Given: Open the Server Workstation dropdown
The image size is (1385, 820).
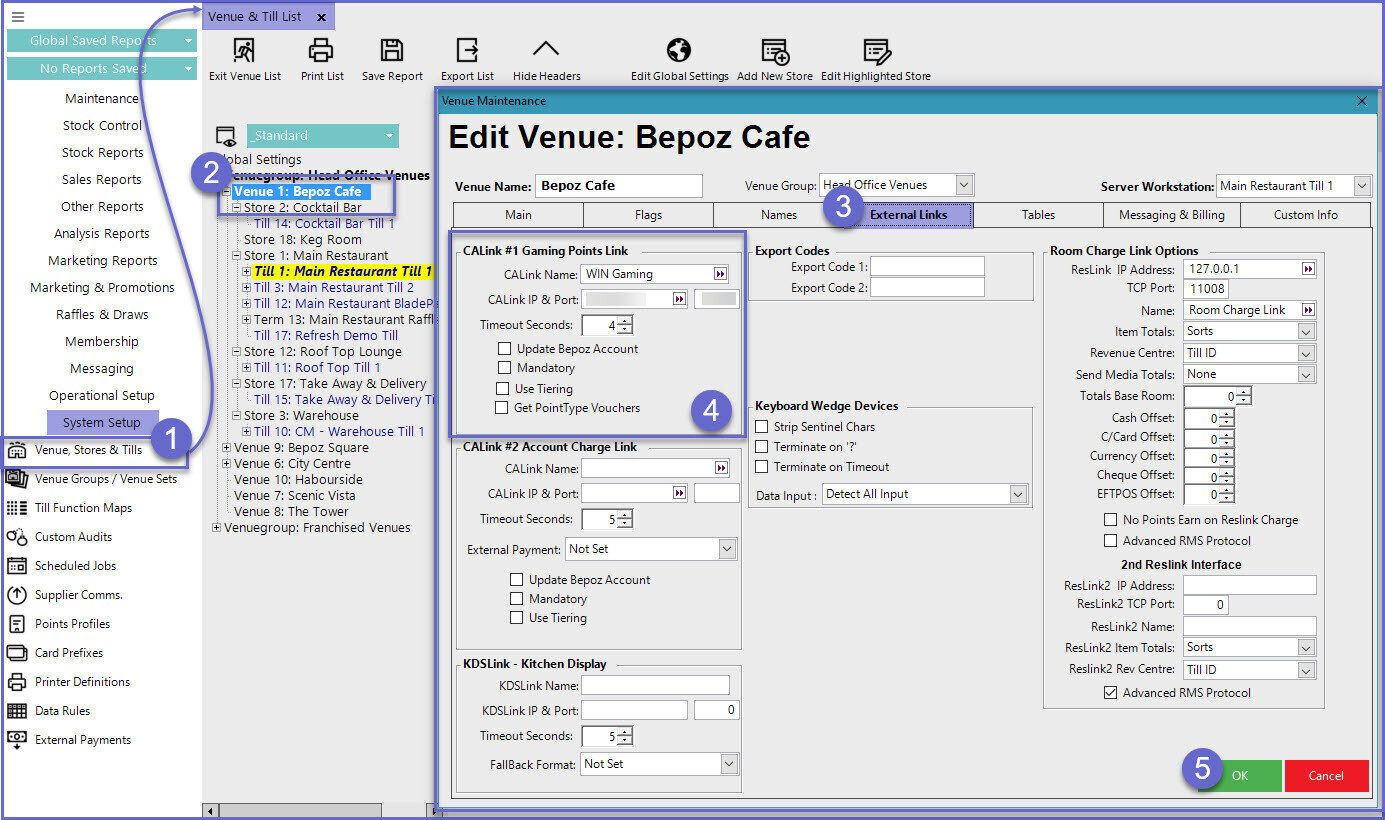Looking at the screenshot, I should 1362,186.
